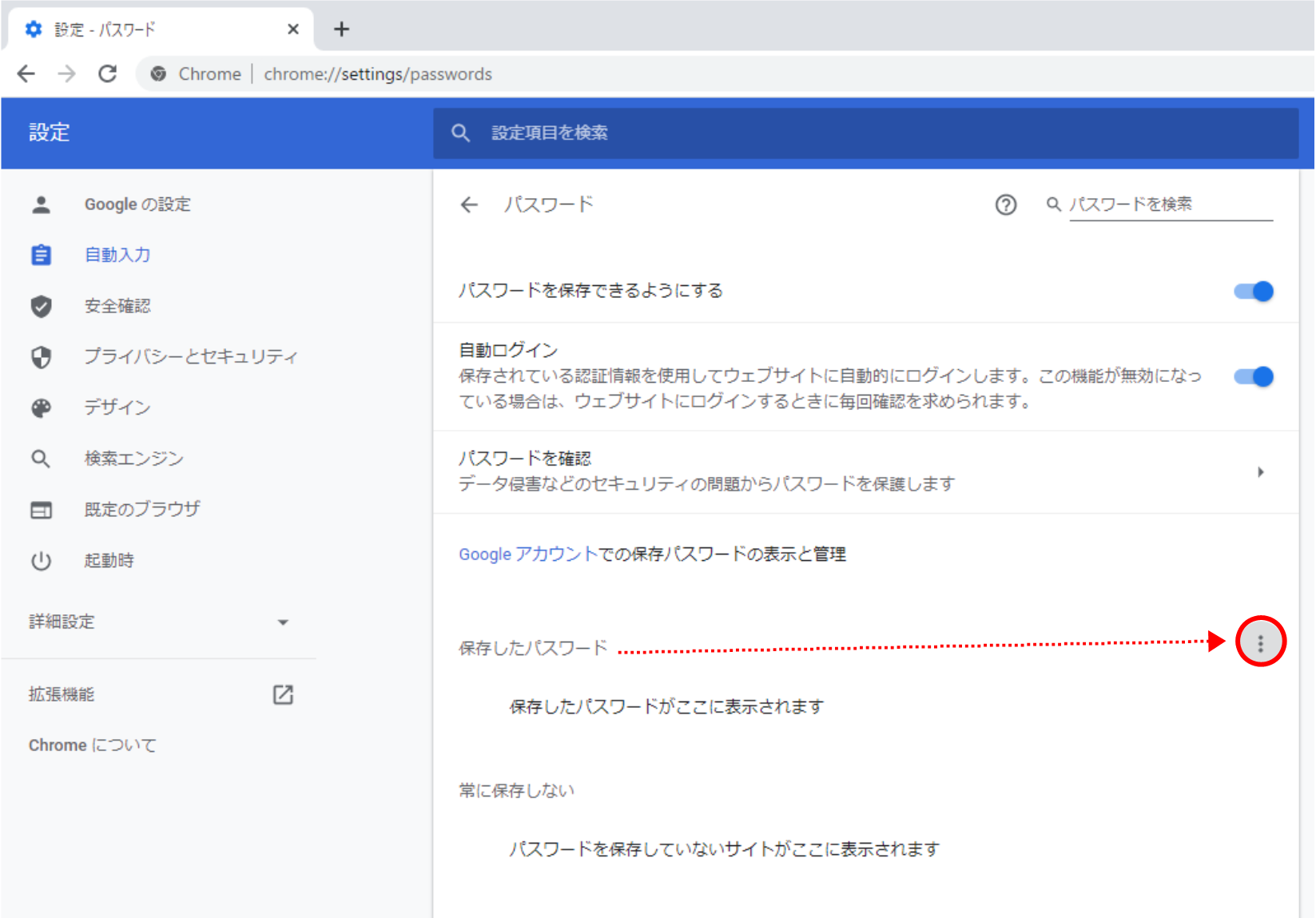Open the Google アカウント link

(527, 554)
